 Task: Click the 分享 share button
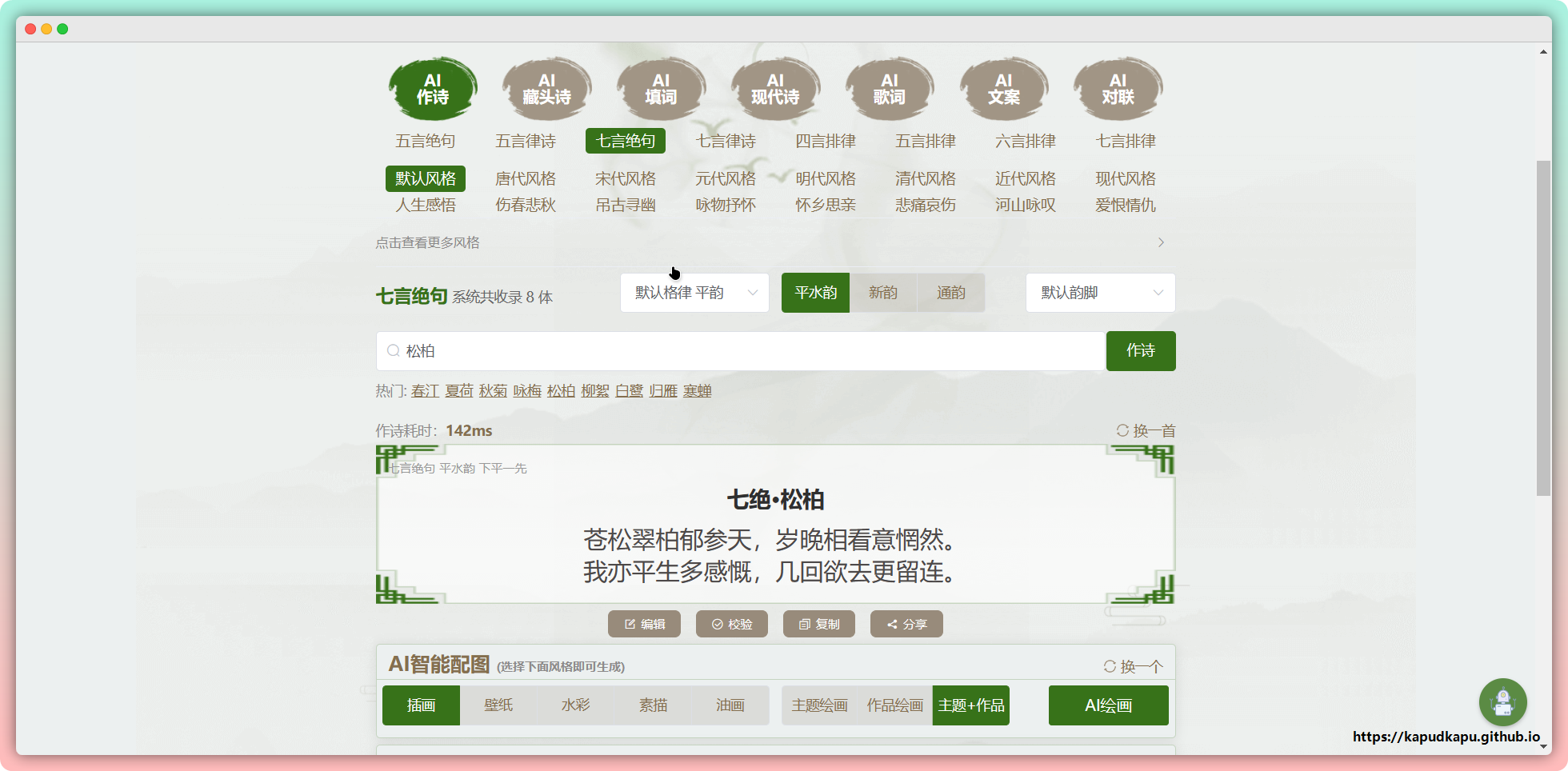(x=906, y=624)
